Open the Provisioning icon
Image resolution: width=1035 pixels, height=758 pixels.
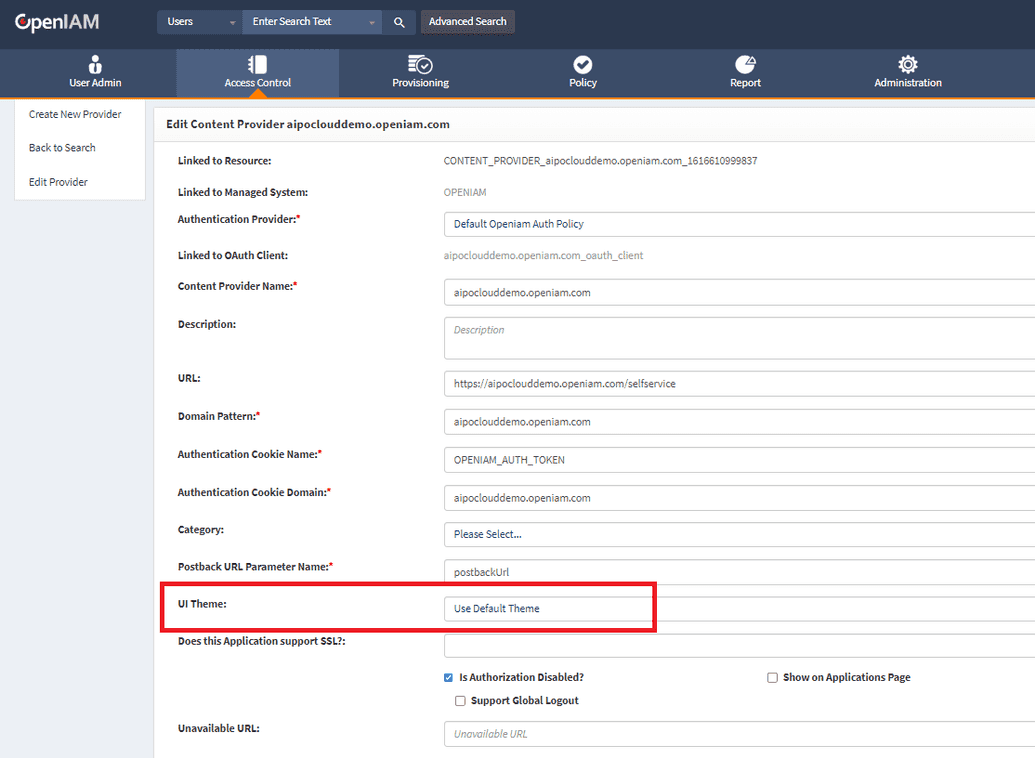pos(420,64)
